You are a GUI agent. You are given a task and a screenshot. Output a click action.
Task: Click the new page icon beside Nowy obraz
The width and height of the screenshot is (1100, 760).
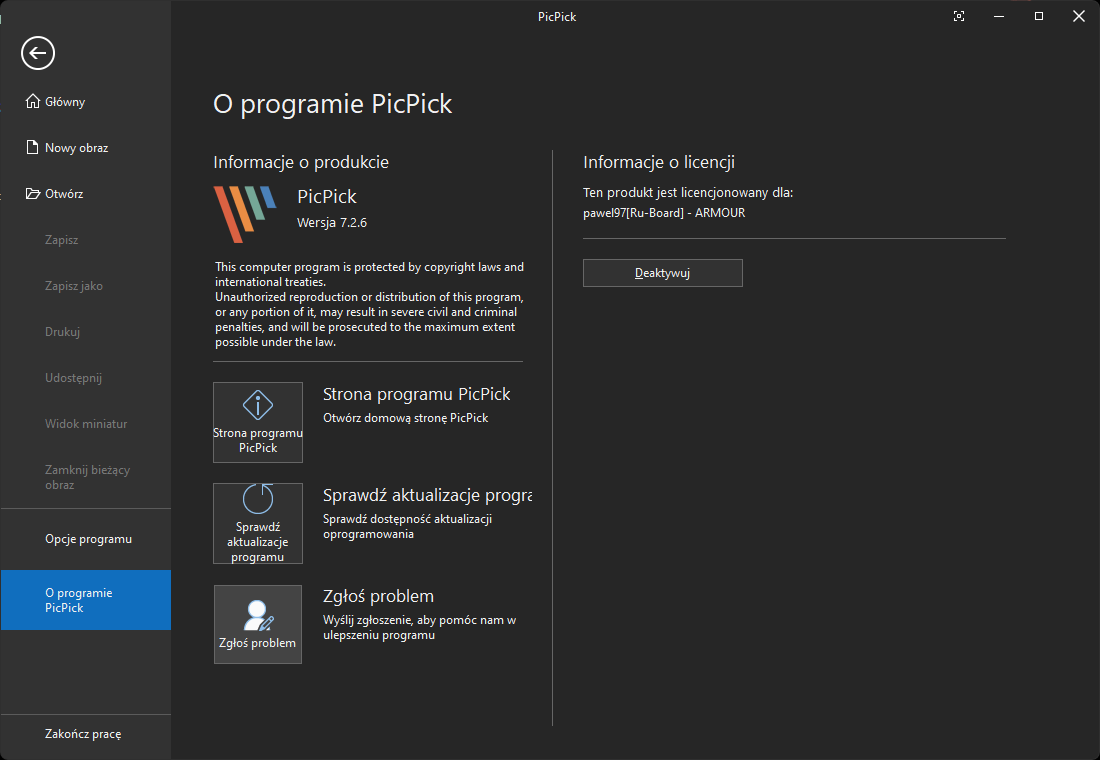click(x=32, y=147)
